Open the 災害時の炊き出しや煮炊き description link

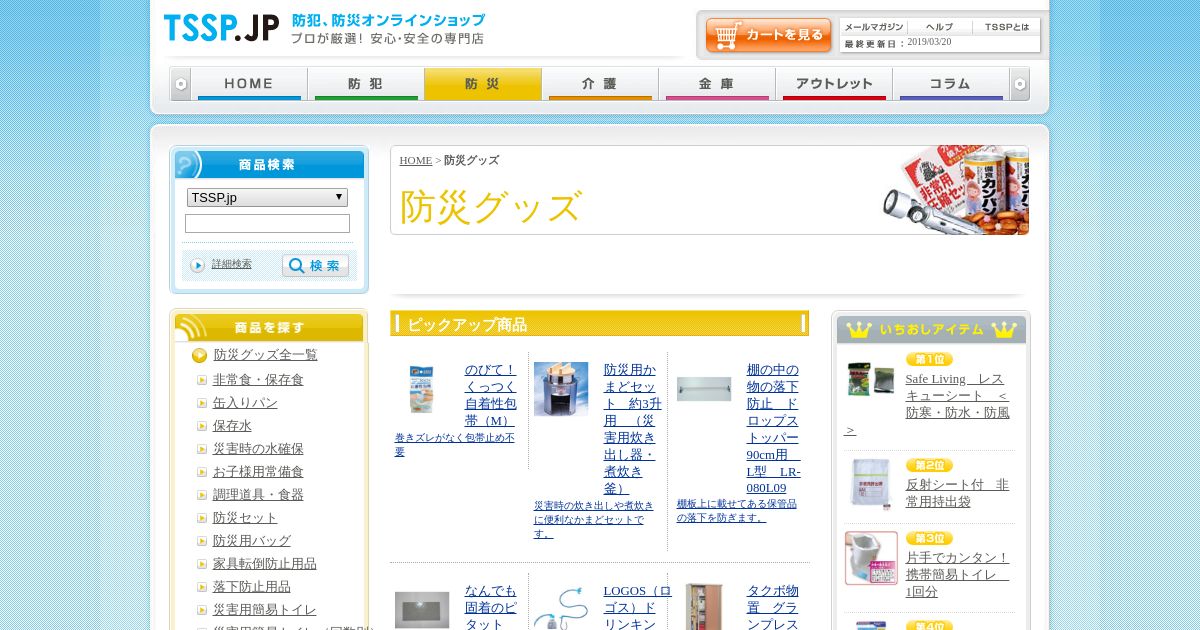pyautogui.click(x=594, y=520)
